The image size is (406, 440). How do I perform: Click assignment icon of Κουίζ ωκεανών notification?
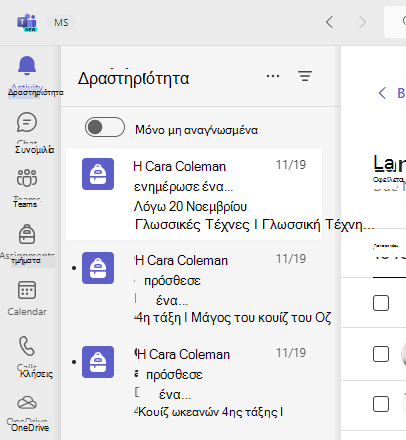[98, 362]
